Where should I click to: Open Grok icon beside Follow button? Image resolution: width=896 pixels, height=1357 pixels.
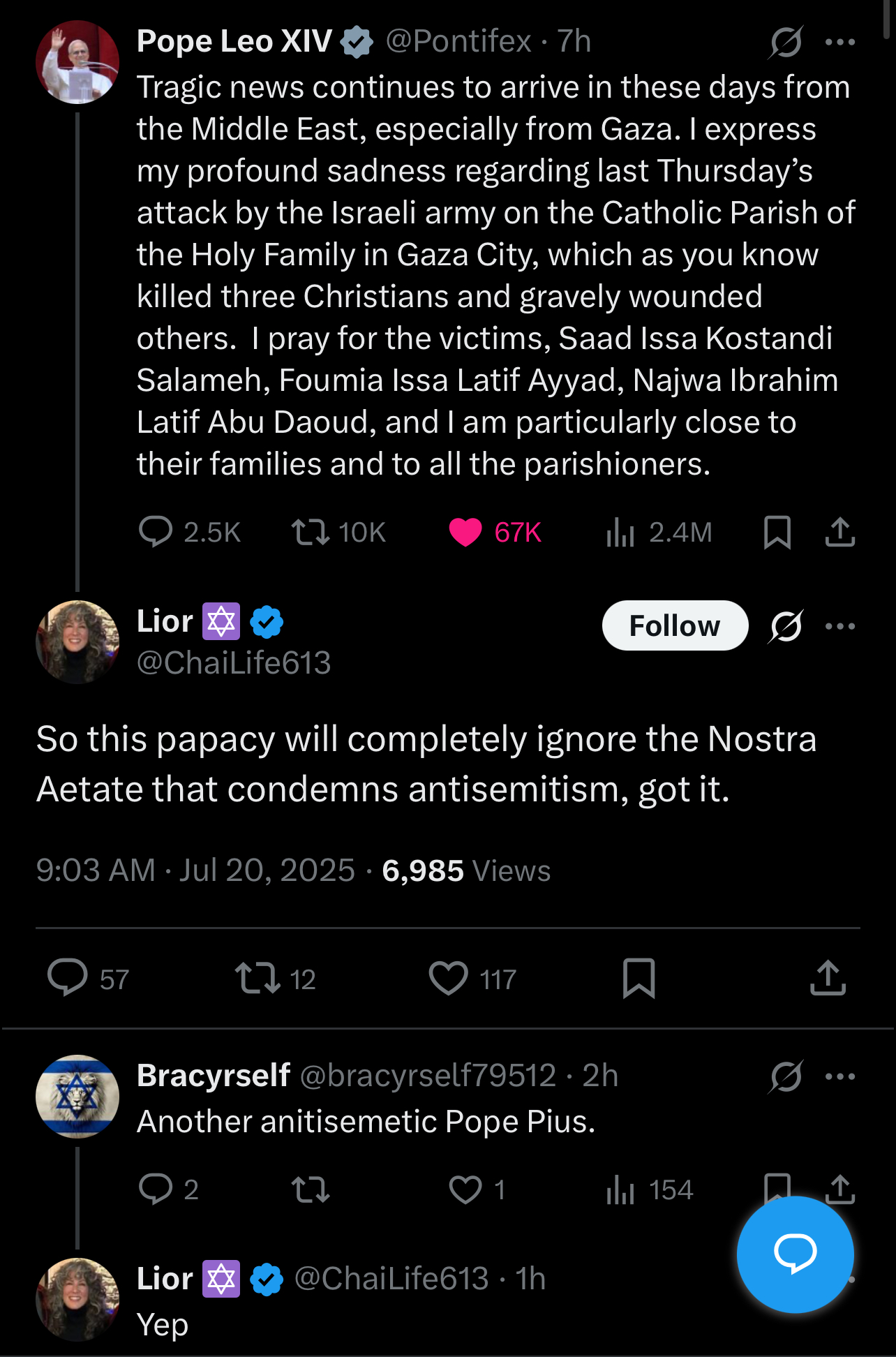pyautogui.click(x=786, y=626)
